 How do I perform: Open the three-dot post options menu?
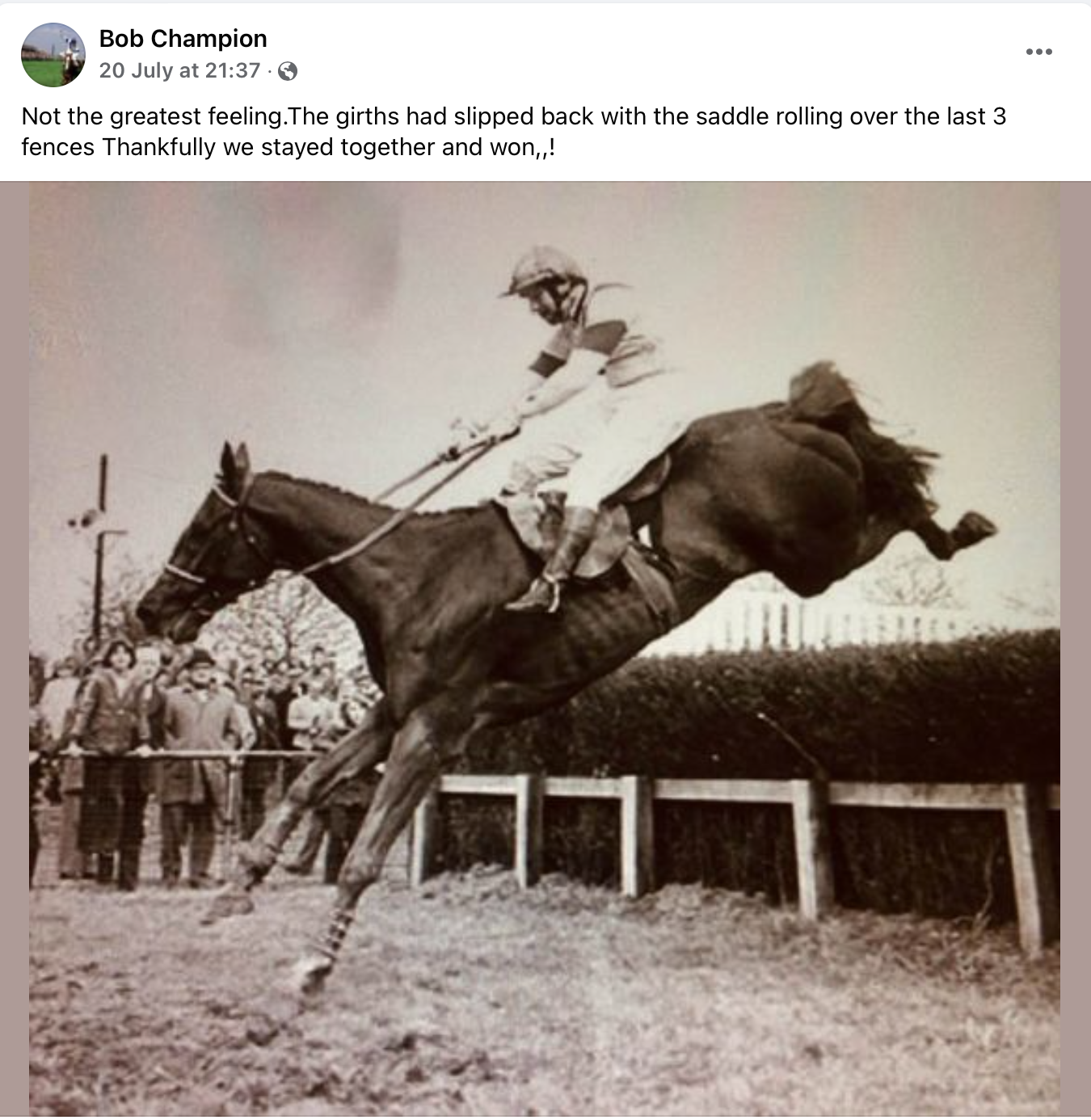tap(1038, 52)
